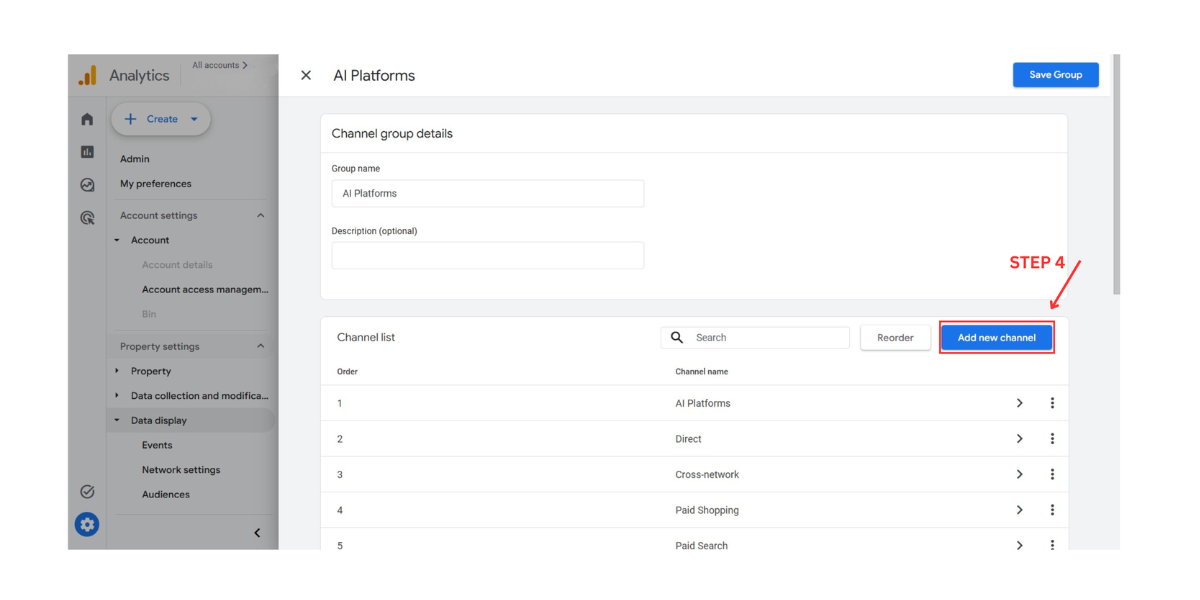Image resolution: width=1200 pixels, height=600 pixels.
Task: Open more options for Paid Shopping row
Action: [1052, 510]
